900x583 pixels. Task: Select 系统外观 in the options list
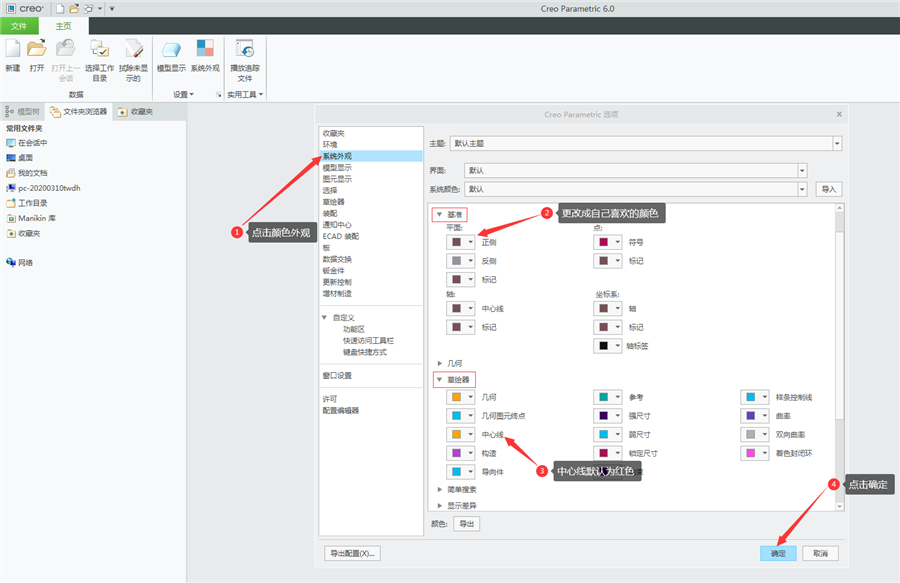coord(371,156)
